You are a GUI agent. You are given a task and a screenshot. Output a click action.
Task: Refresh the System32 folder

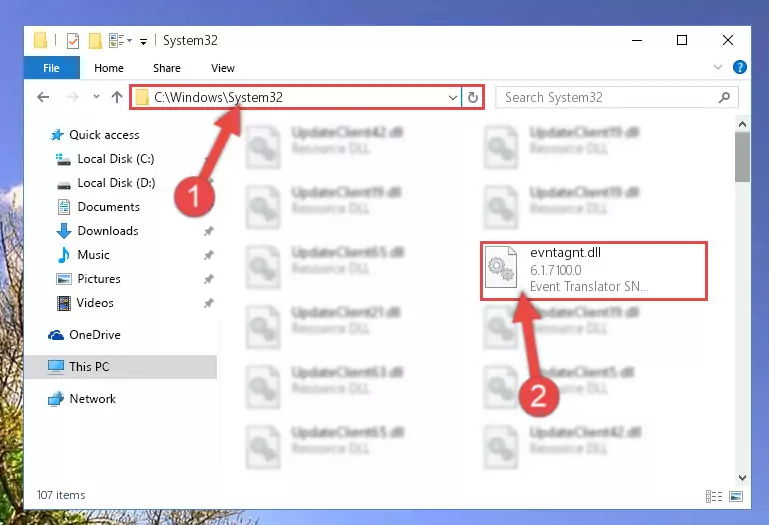pos(473,97)
